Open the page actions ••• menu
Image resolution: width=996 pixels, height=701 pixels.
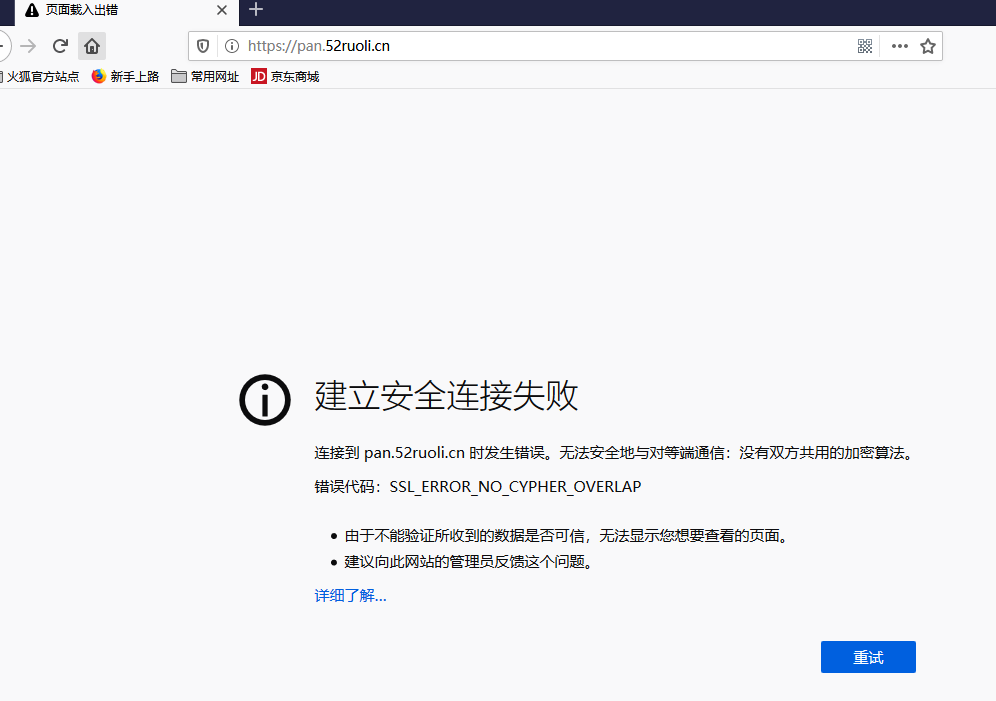click(899, 45)
